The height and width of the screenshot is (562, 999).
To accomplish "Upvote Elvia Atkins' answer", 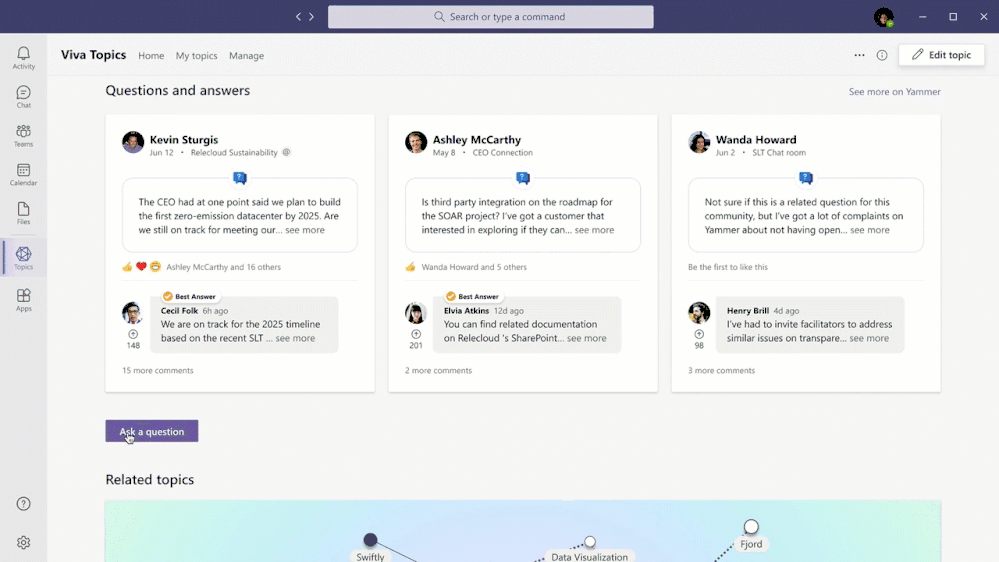I will (x=416, y=334).
